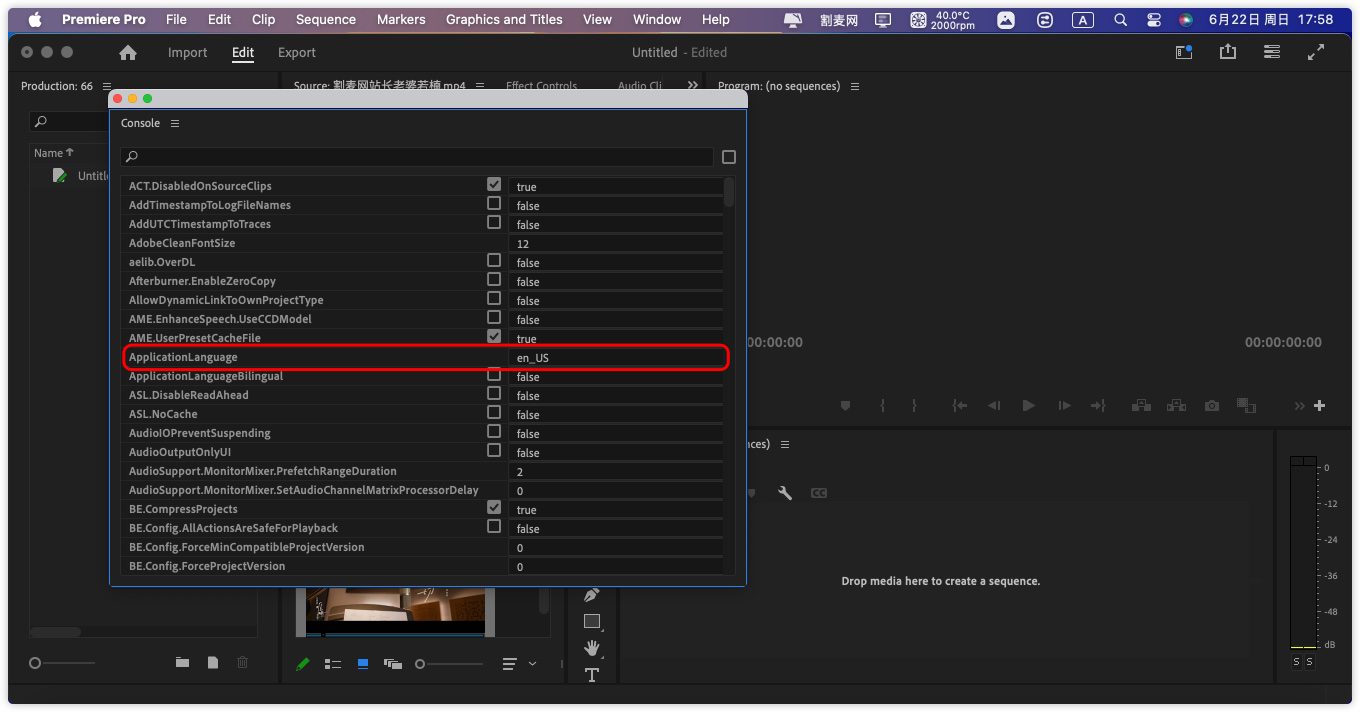Uncheck the ACT.DisabledOnSourceClips checkbox
This screenshot has height=712, width=1360.
coord(494,185)
